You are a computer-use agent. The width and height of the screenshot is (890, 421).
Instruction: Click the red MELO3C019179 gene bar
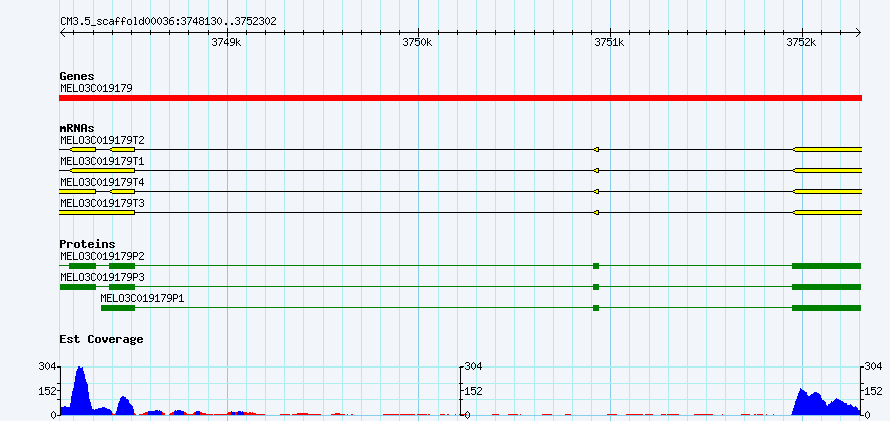click(460, 98)
